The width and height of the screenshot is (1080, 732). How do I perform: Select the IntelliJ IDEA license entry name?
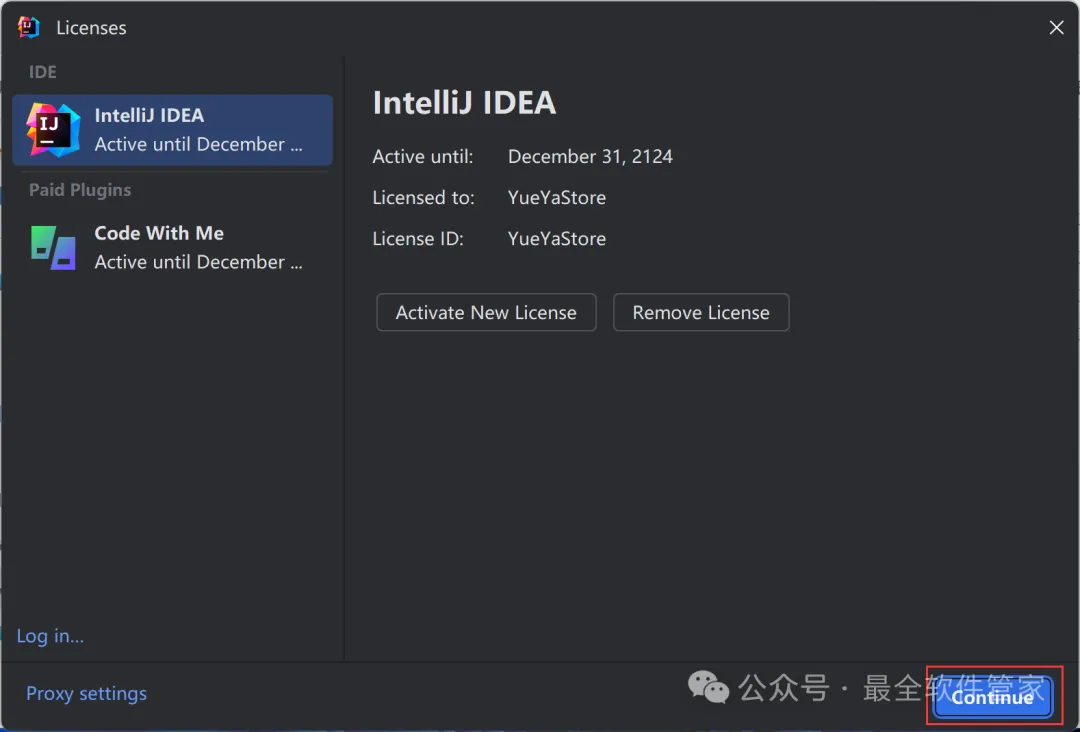[x=149, y=116]
